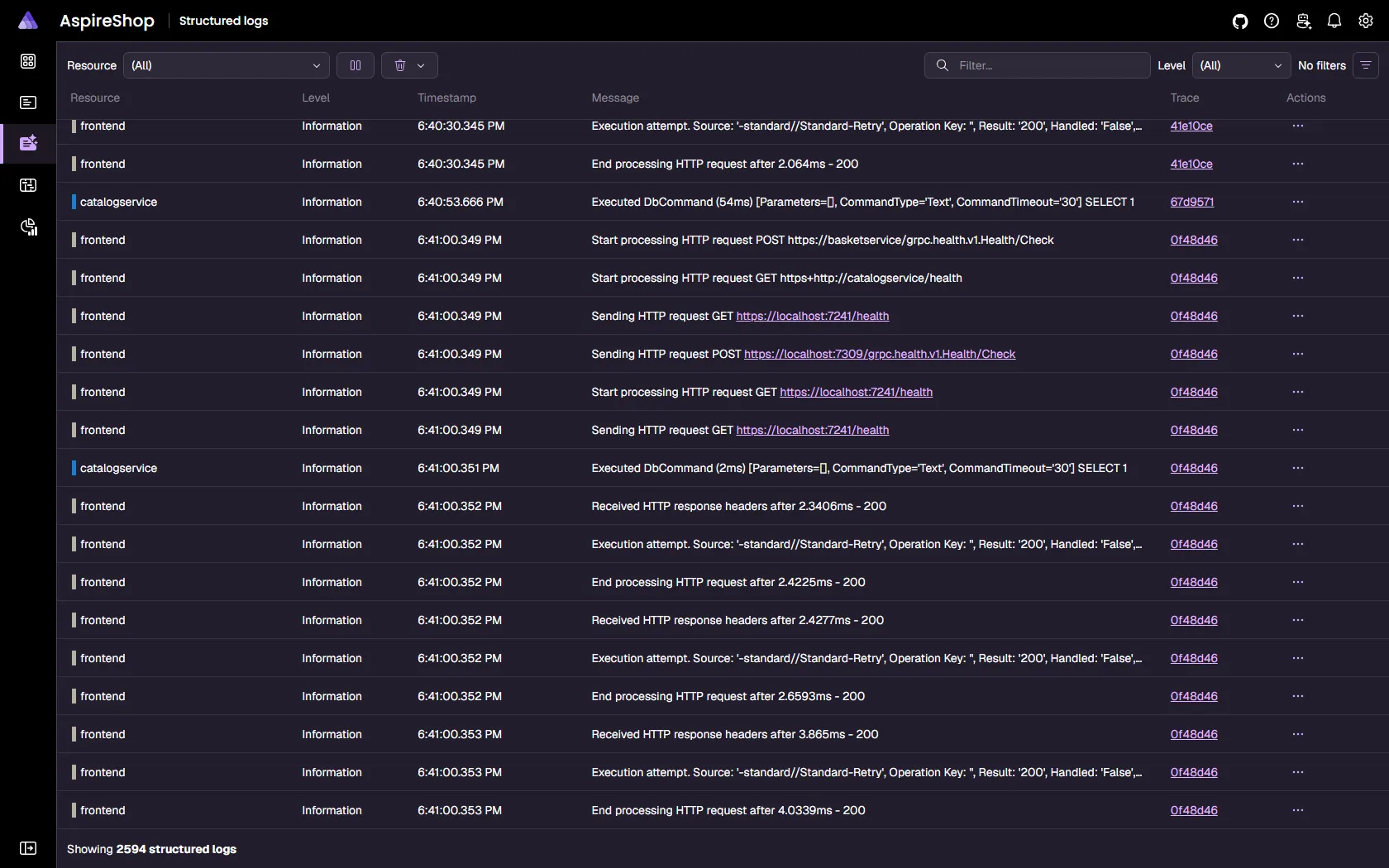The width and height of the screenshot is (1389, 868).
Task: Open actions menu for basketservice POST row
Action: [1298, 240]
